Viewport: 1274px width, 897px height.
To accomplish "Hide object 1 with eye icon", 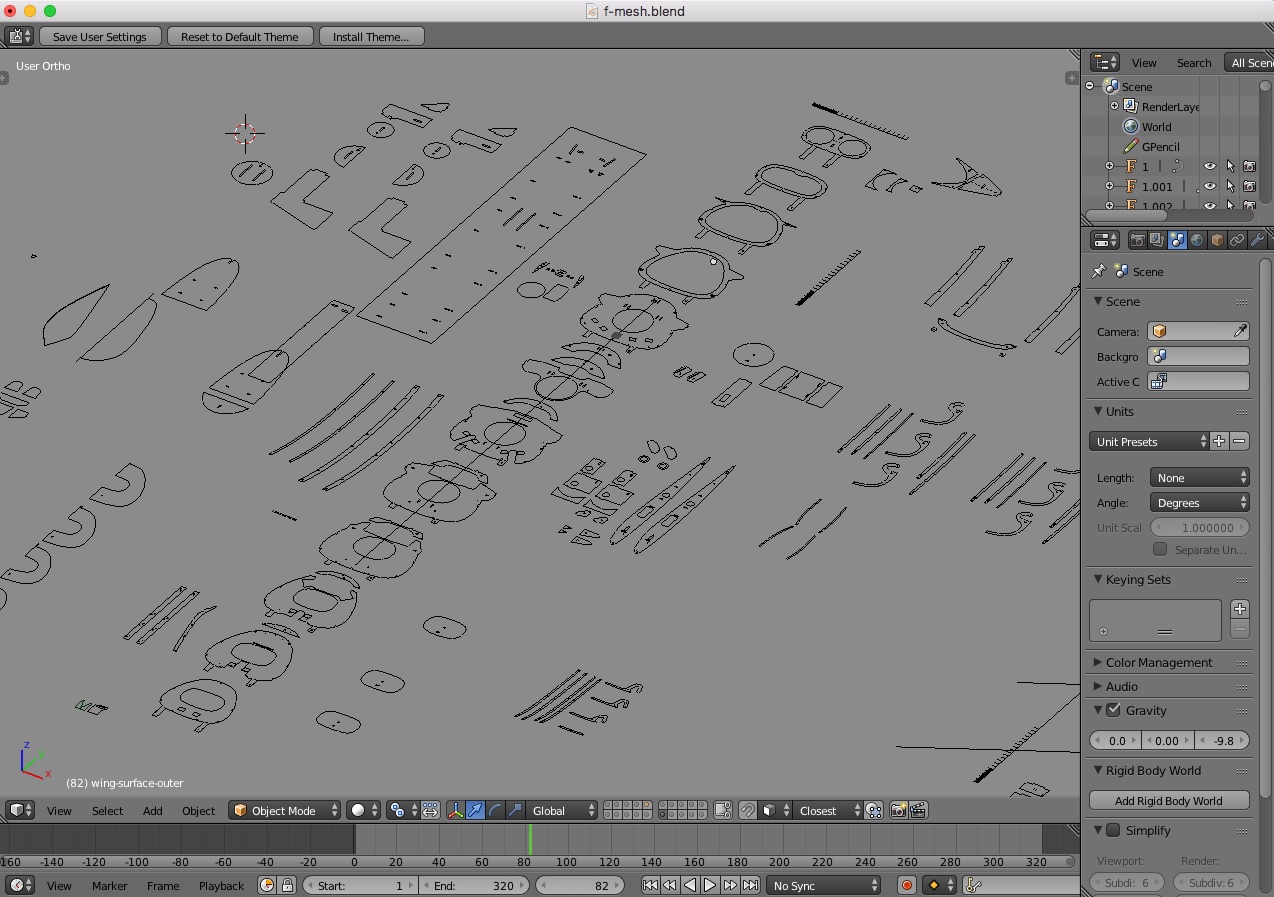I will click(1210, 166).
